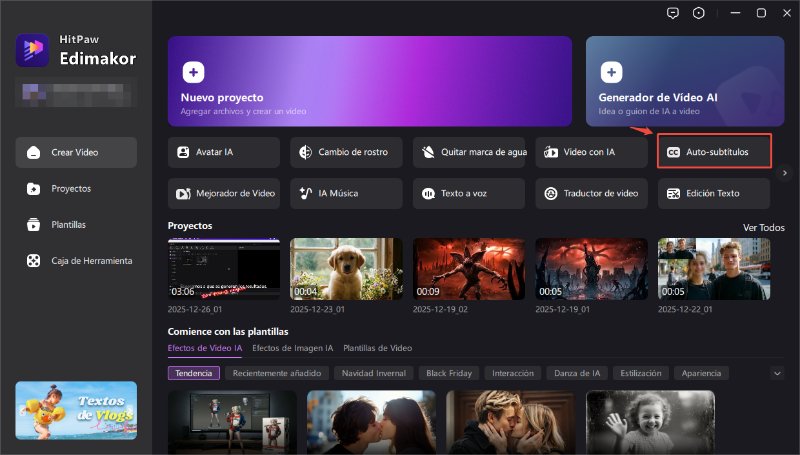Select Estilización filter chip
Viewport: 800px width, 455px height.
tap(641, 373)
